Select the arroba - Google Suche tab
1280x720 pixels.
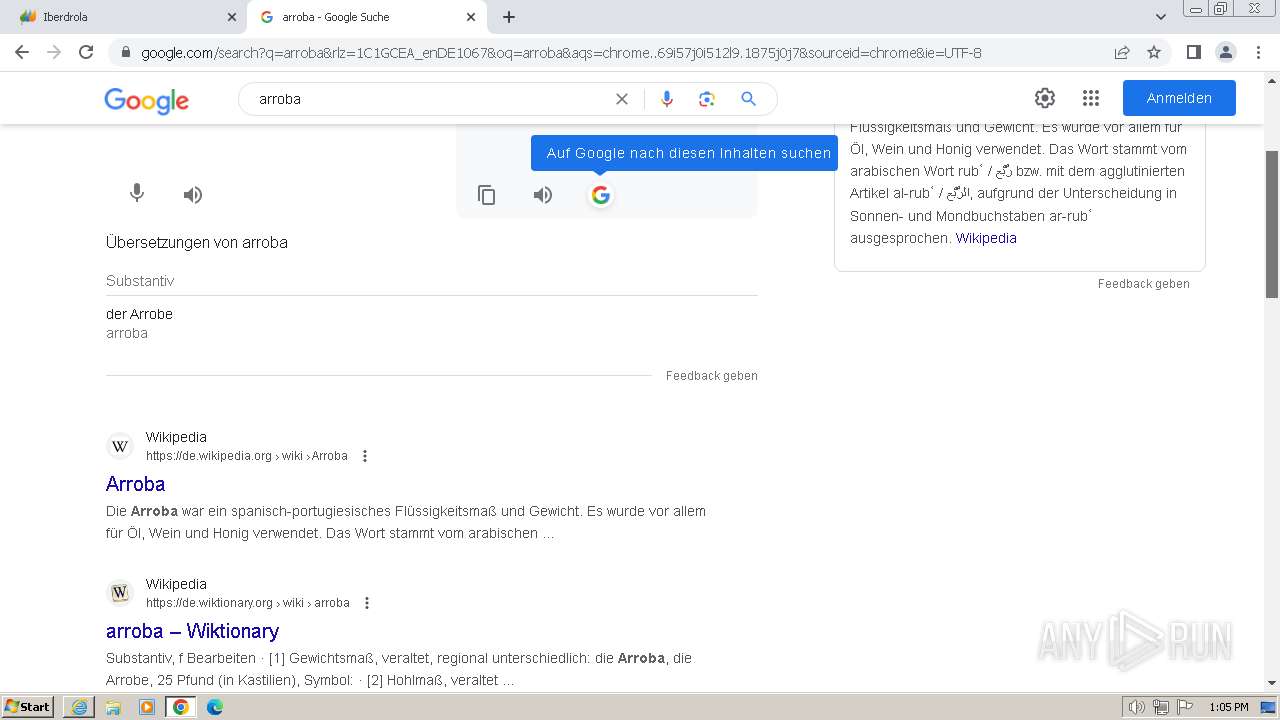367,17
